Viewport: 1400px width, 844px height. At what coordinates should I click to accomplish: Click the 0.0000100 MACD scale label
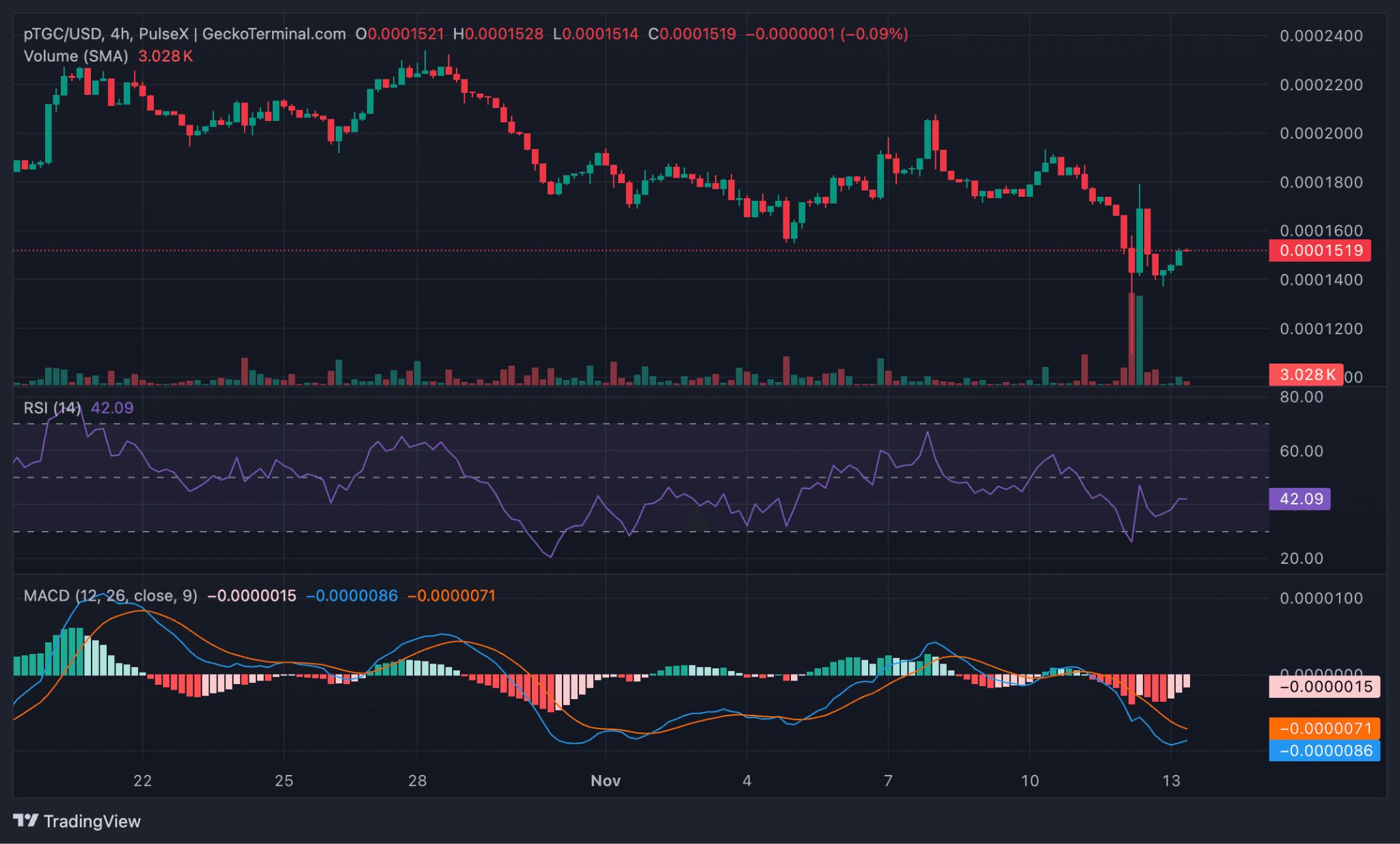pyautogui.click(x=1321, y=599)
